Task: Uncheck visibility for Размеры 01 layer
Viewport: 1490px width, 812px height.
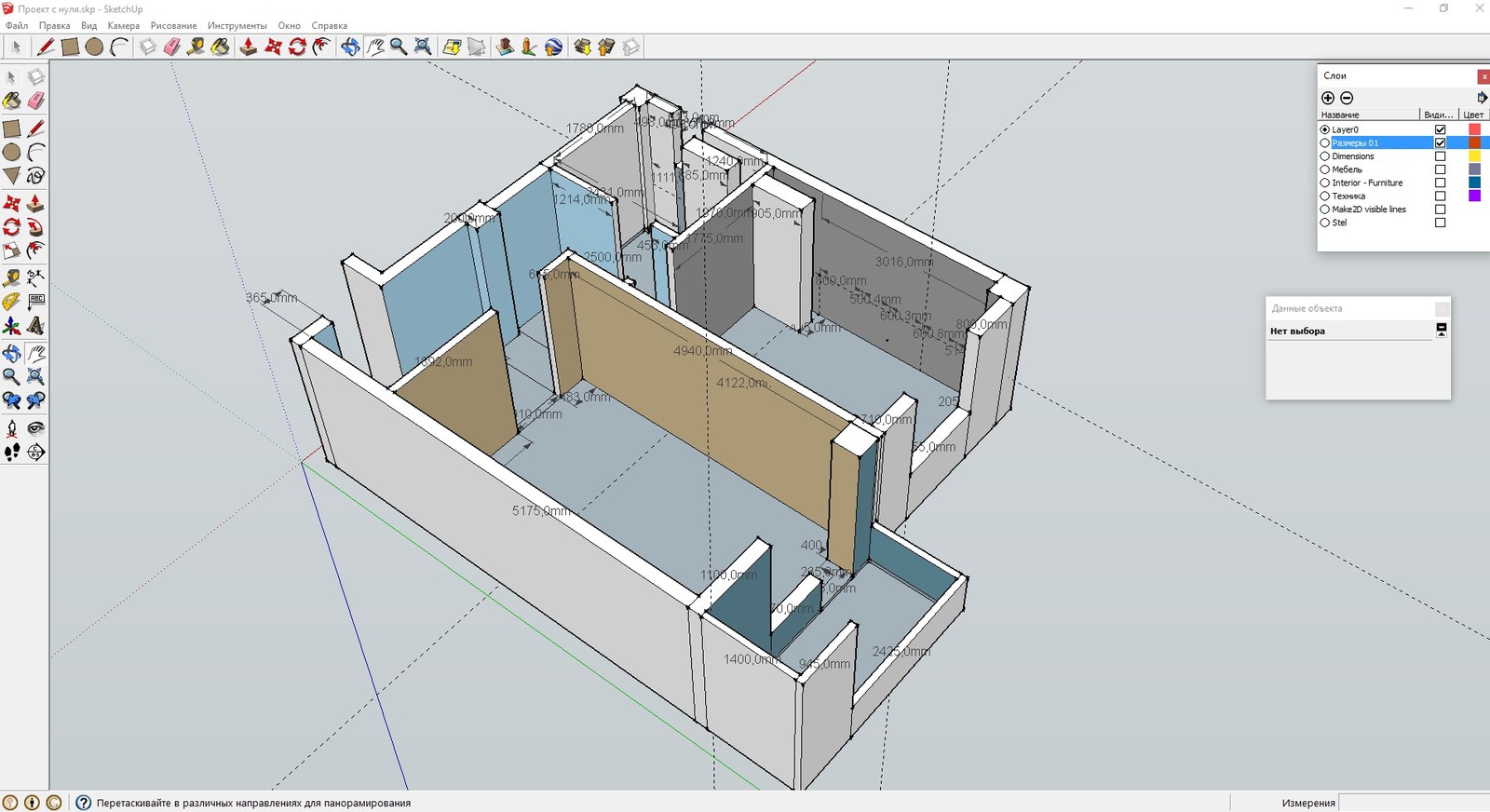Action: tap(1440, 142)
